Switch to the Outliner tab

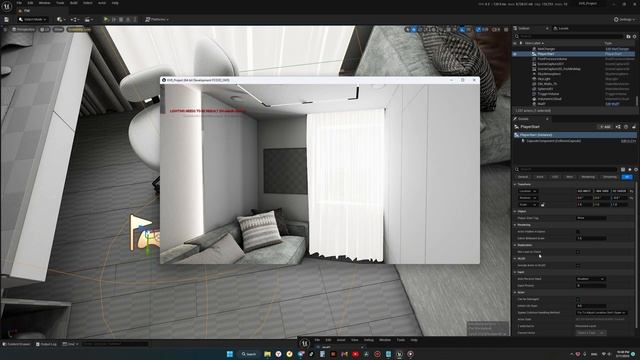(524, 28)
